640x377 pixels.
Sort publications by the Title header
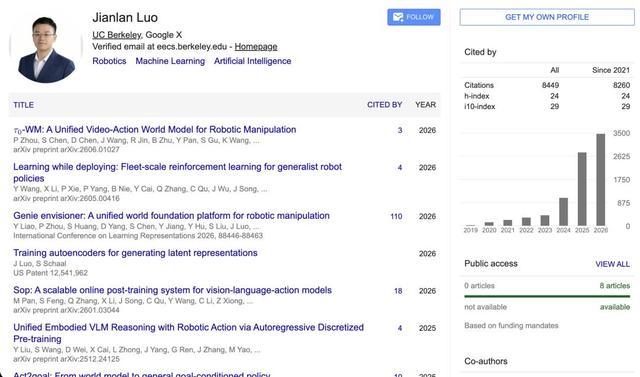tap(23, 105)
